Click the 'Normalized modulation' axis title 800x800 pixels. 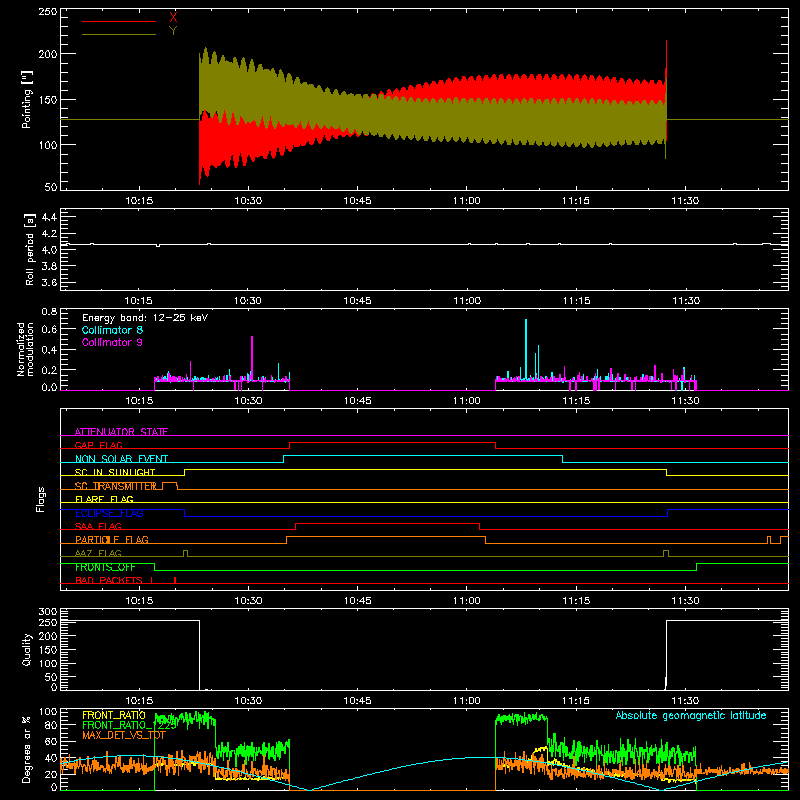coord(26,349)
